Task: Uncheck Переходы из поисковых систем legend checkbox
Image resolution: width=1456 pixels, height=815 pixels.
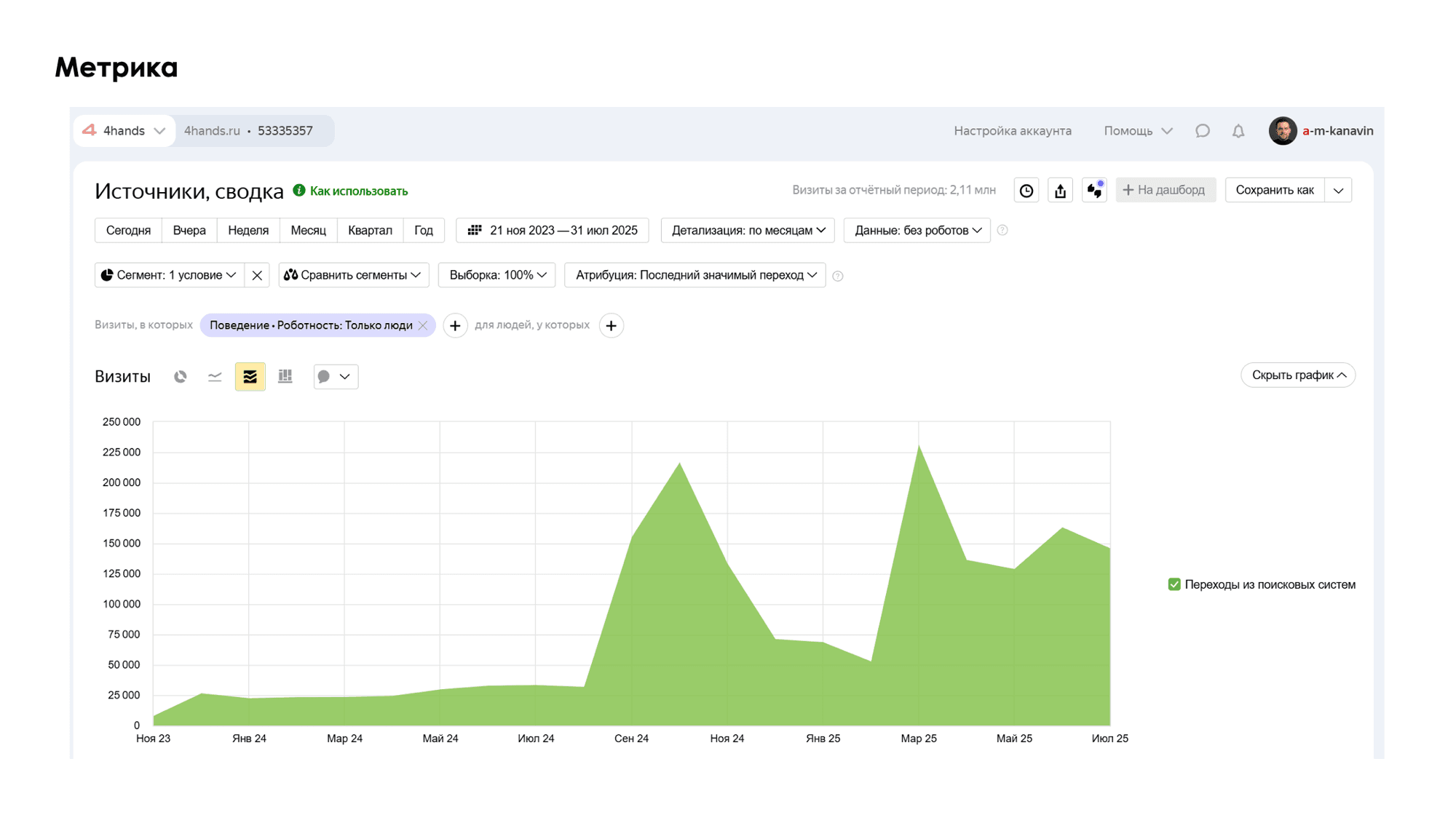Action: 1174,584
